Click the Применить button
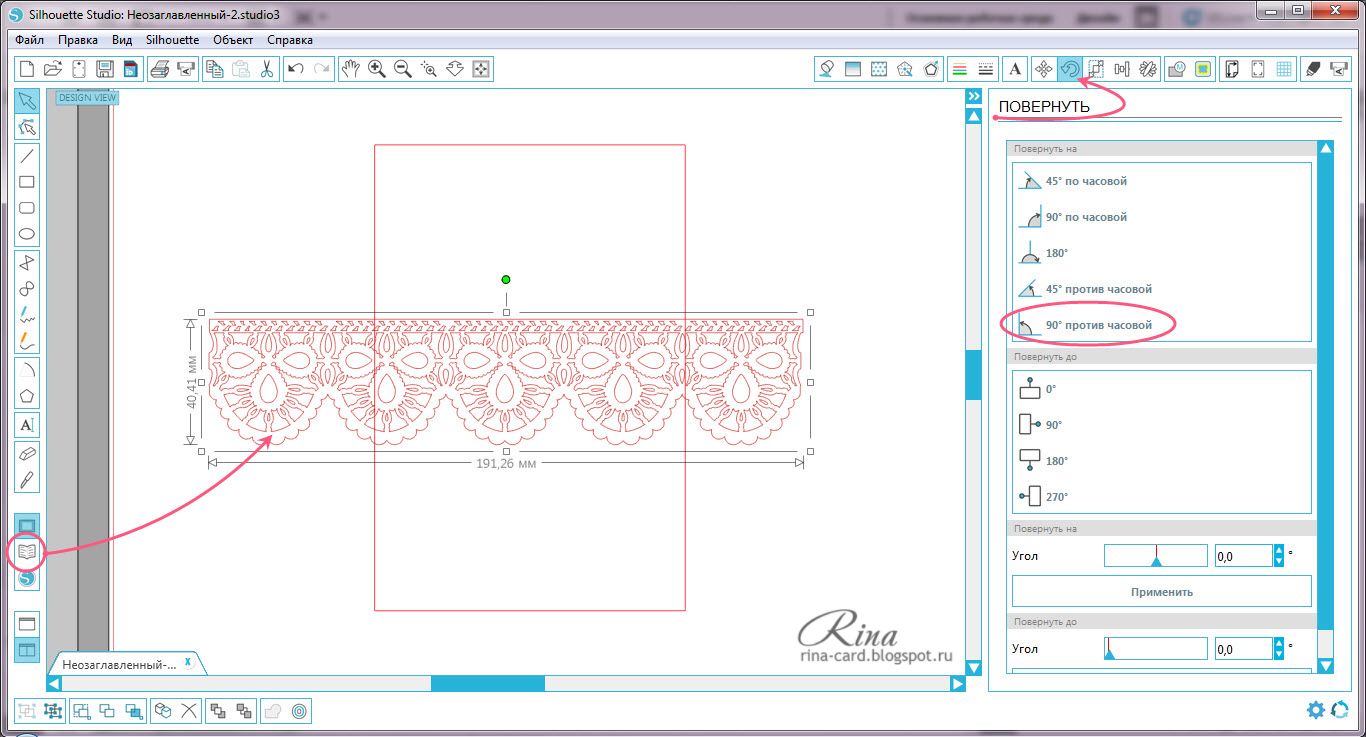 (x=1161, y=591)
